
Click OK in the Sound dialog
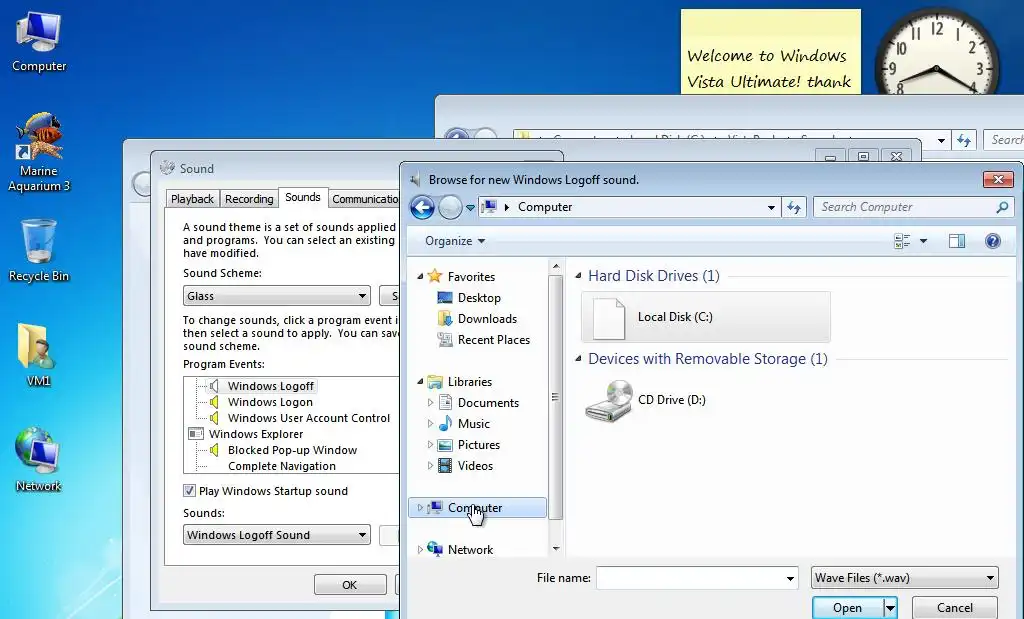[350, 584]
